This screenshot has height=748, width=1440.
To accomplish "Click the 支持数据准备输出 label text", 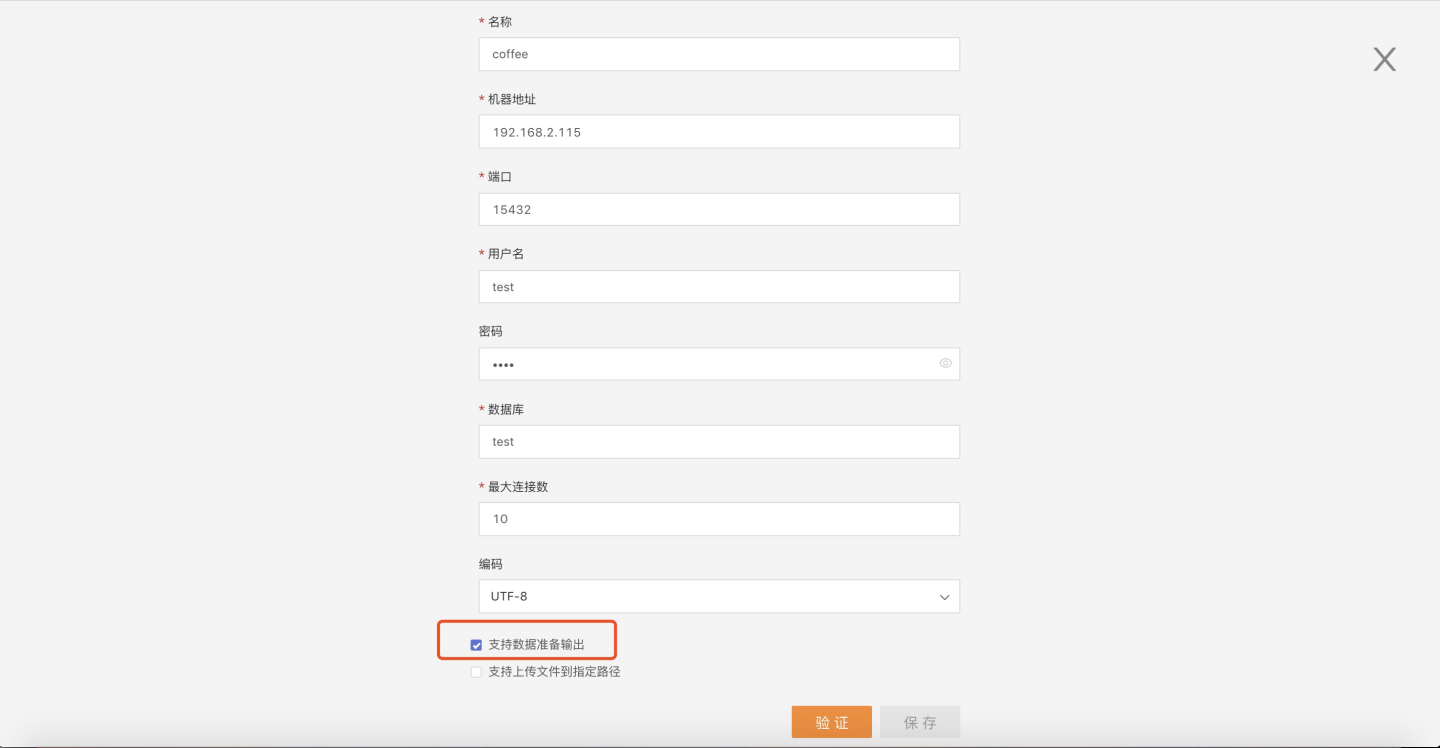I will [536, 645].
